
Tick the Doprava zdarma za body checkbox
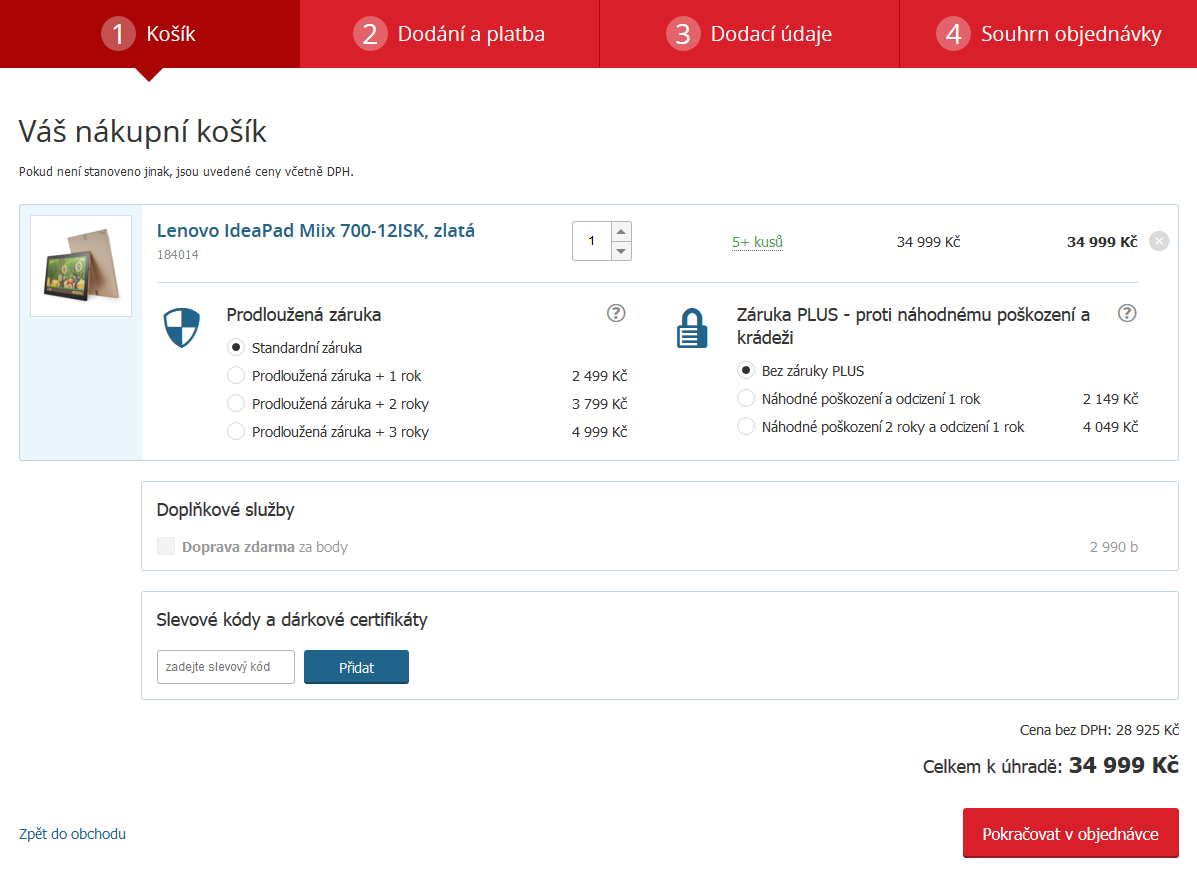point(166,546)
